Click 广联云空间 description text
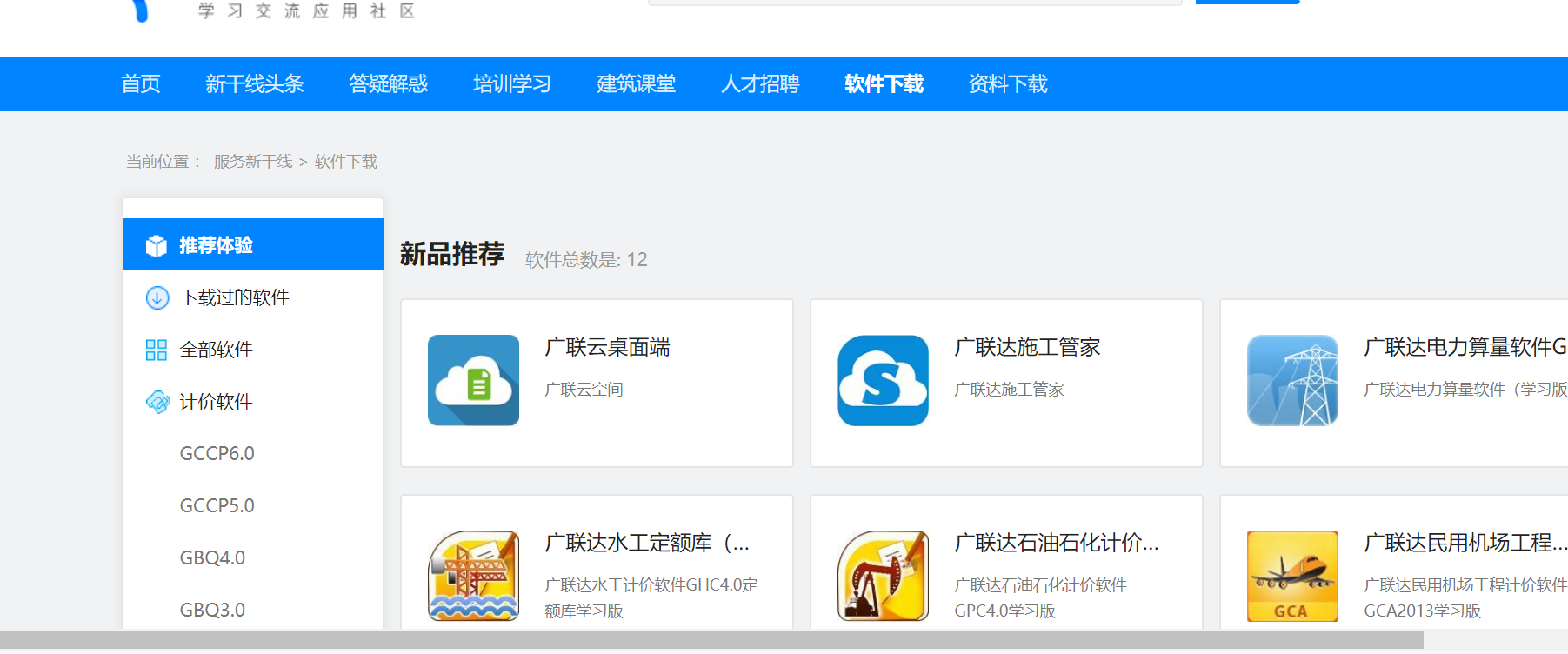Image resolution: width=1568 pixels, height=654 pixels. [x=584, y=390]
